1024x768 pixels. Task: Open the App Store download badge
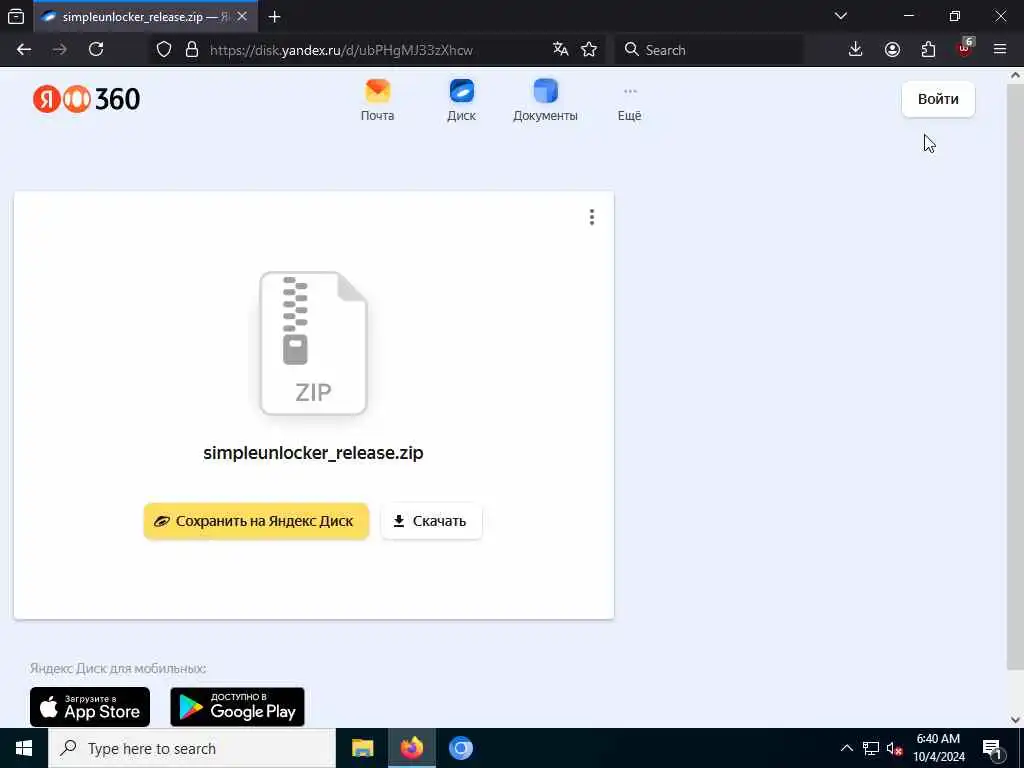click(90, 707)
